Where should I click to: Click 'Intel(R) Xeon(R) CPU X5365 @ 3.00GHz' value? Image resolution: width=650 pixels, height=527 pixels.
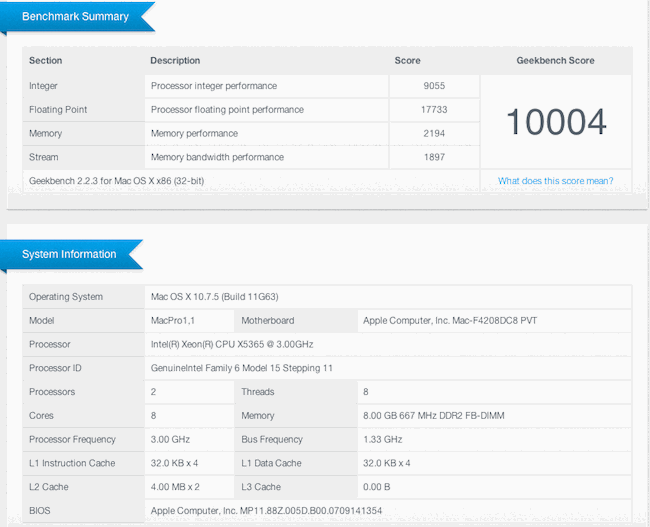(x=232, y=344)
